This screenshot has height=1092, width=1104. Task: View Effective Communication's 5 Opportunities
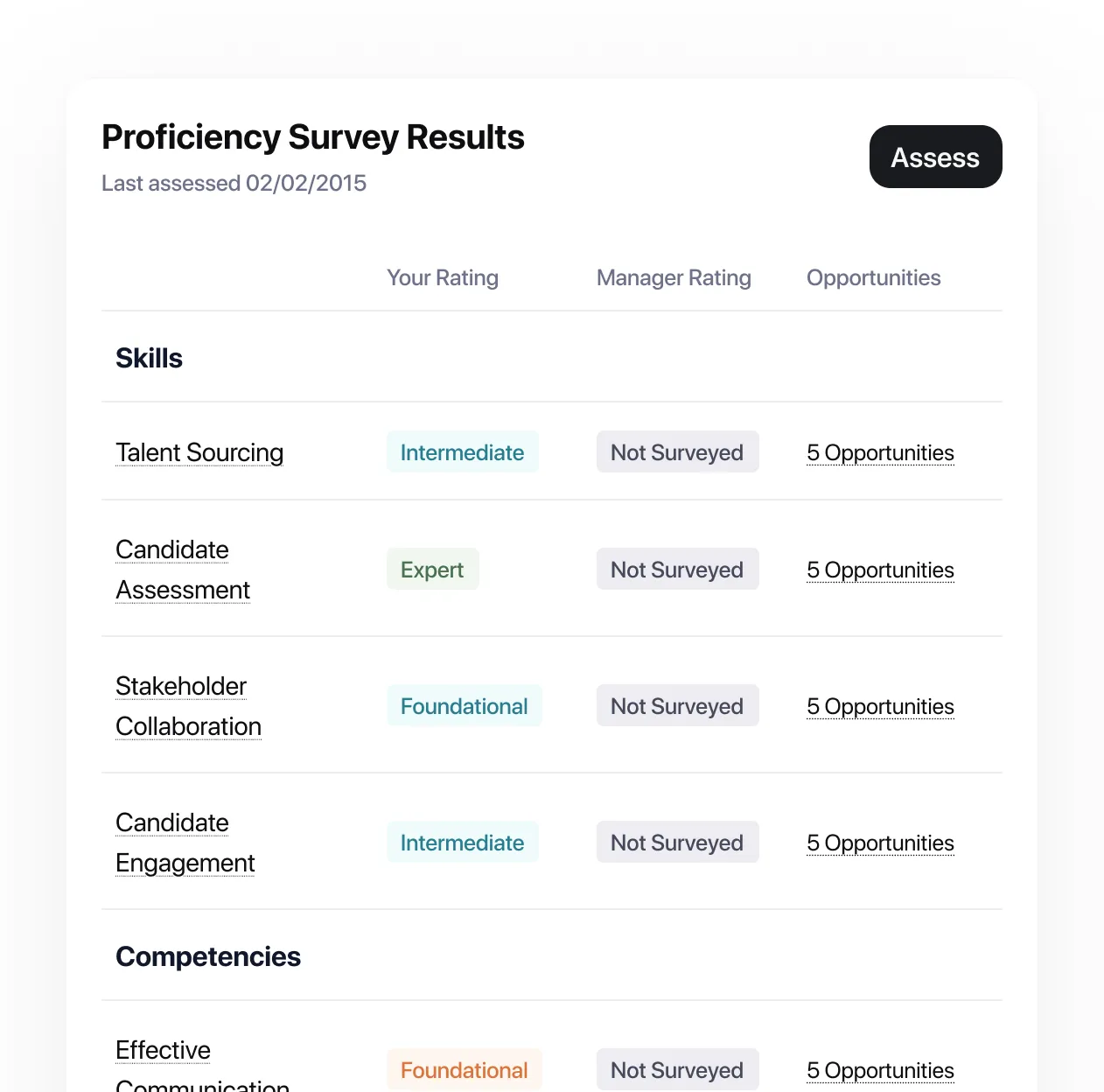click(880, 1070)
